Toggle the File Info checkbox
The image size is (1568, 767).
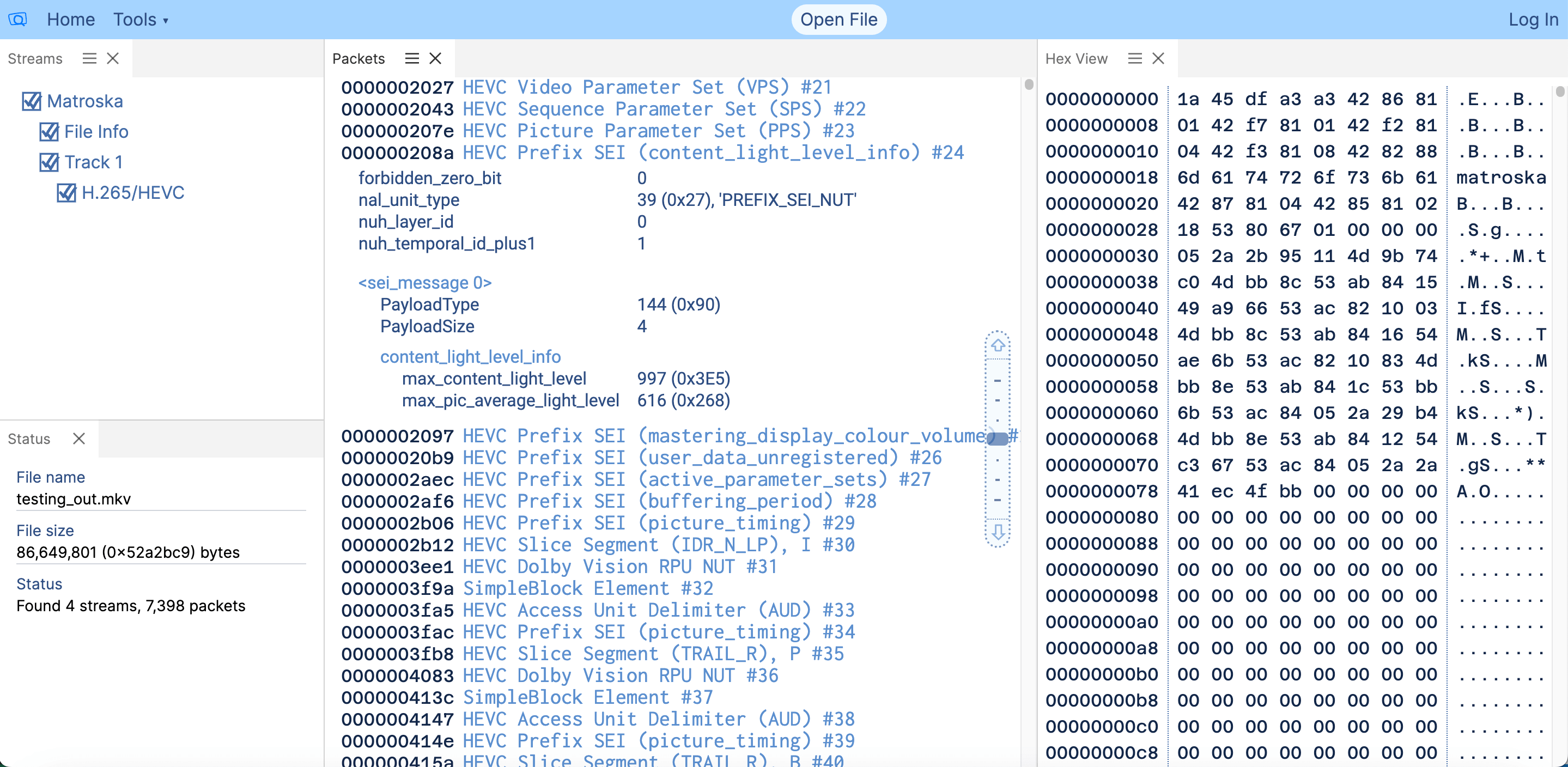pyautogui.click(x=49, y=131)
